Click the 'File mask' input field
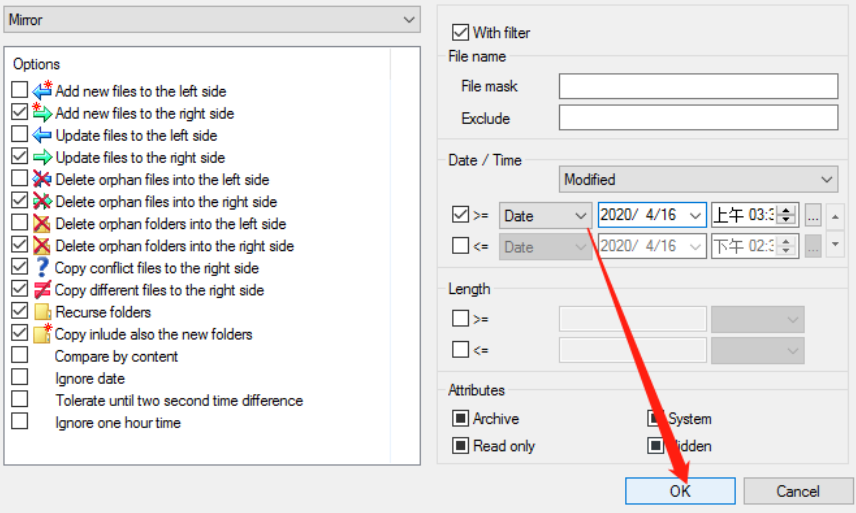This screenshot has height=513, width=856. 698,86
